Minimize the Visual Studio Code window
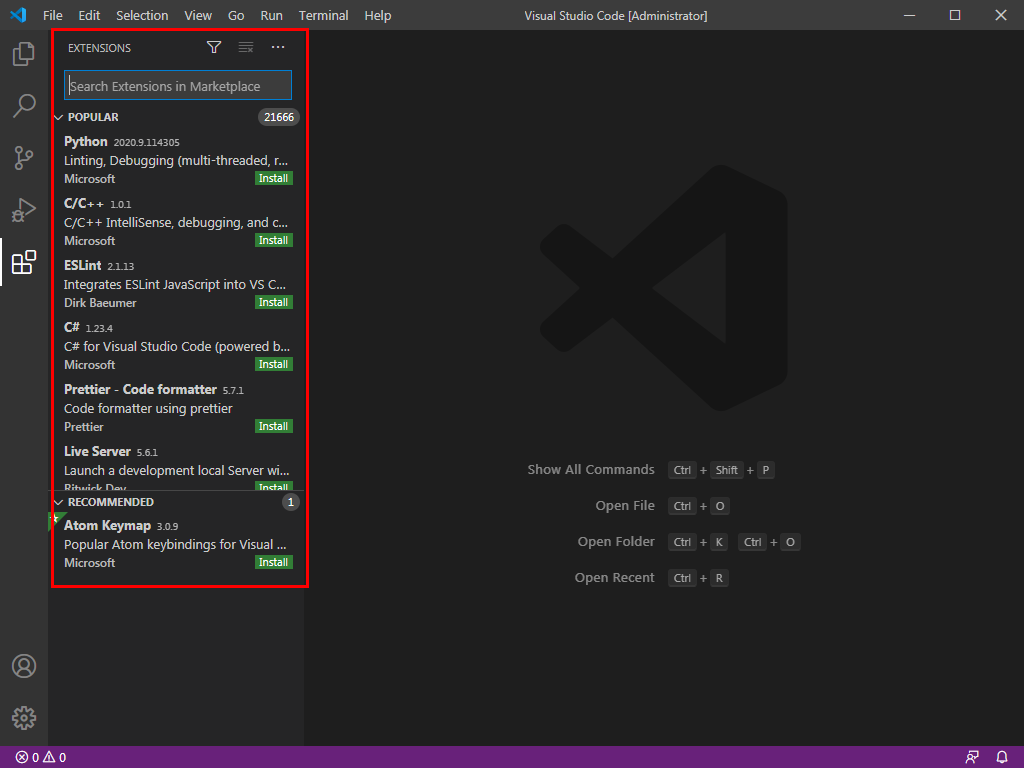Image resolution: width=1024 pixels, height=768 pixels. [909, 15]
